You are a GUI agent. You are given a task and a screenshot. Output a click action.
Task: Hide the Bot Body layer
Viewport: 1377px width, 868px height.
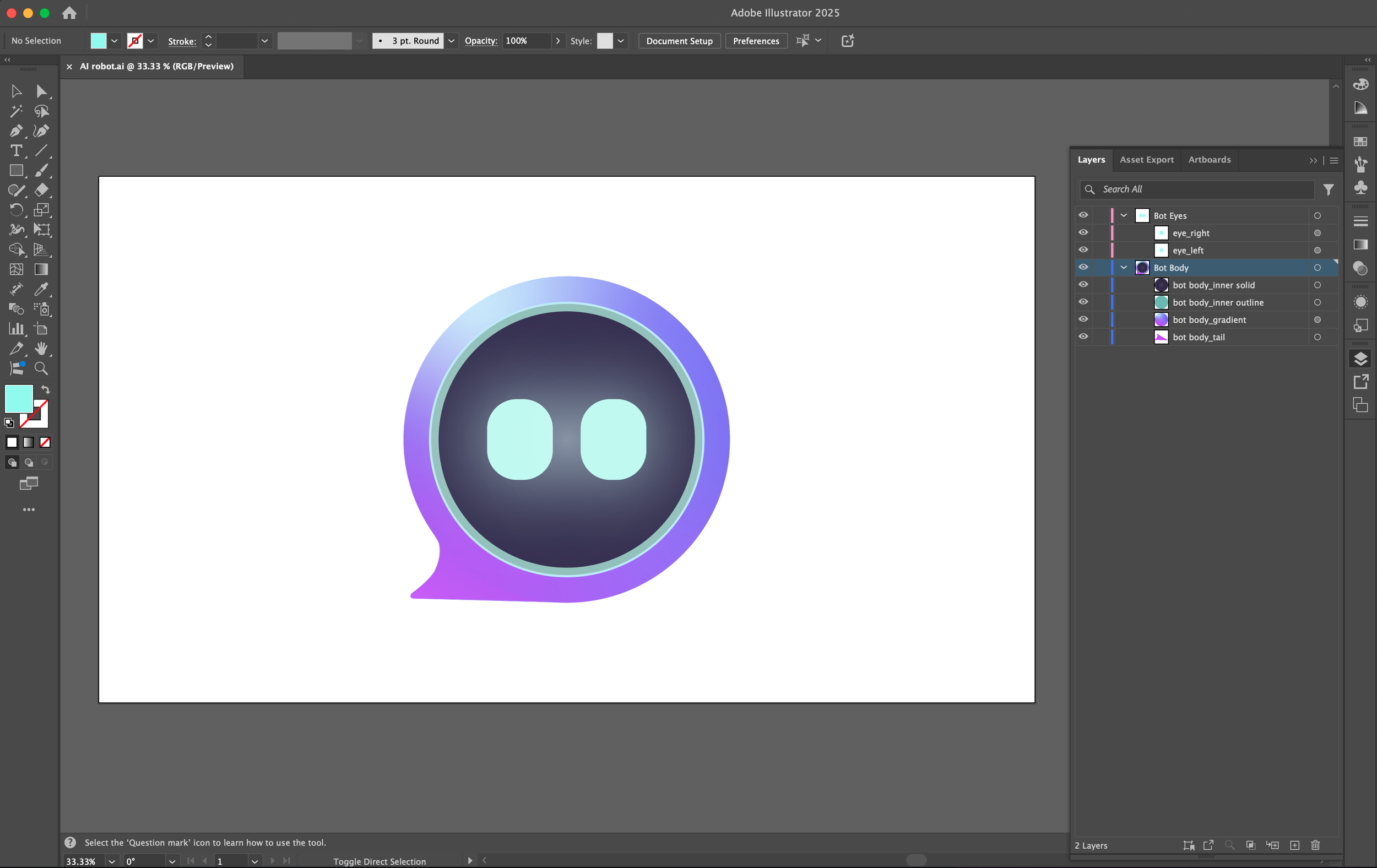(x=1083, y=268)
